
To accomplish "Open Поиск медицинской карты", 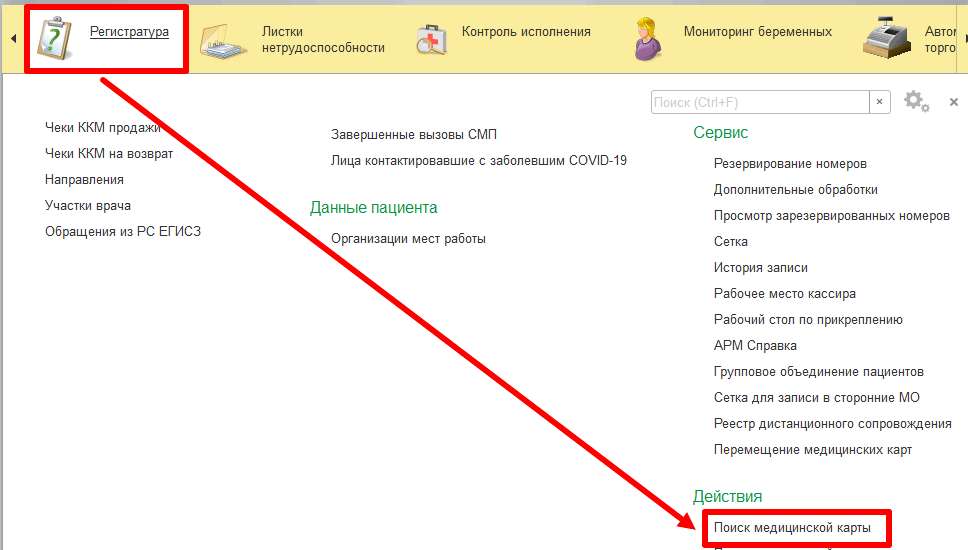I will 792,527.
